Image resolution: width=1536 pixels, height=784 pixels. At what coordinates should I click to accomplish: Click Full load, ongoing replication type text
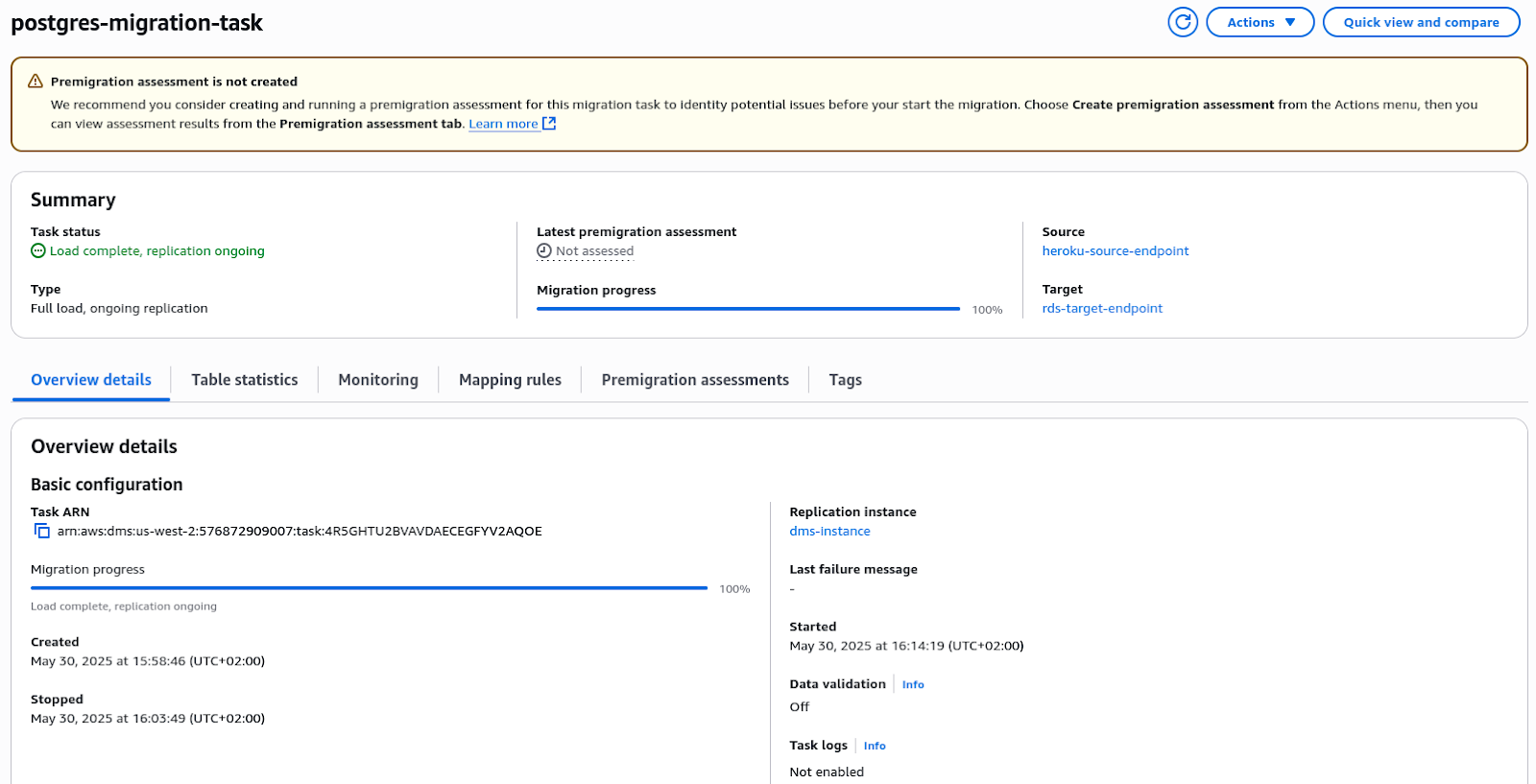coord(119,309)
